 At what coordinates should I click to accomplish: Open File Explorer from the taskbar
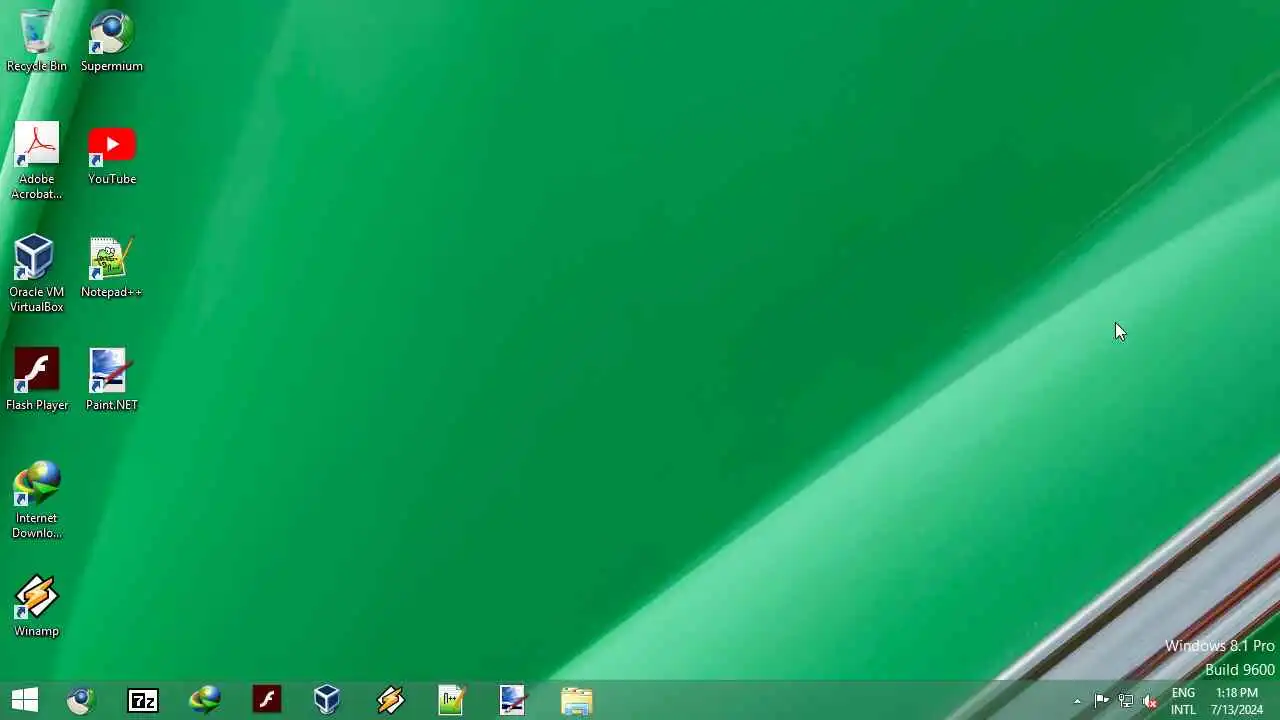[576, 700]
